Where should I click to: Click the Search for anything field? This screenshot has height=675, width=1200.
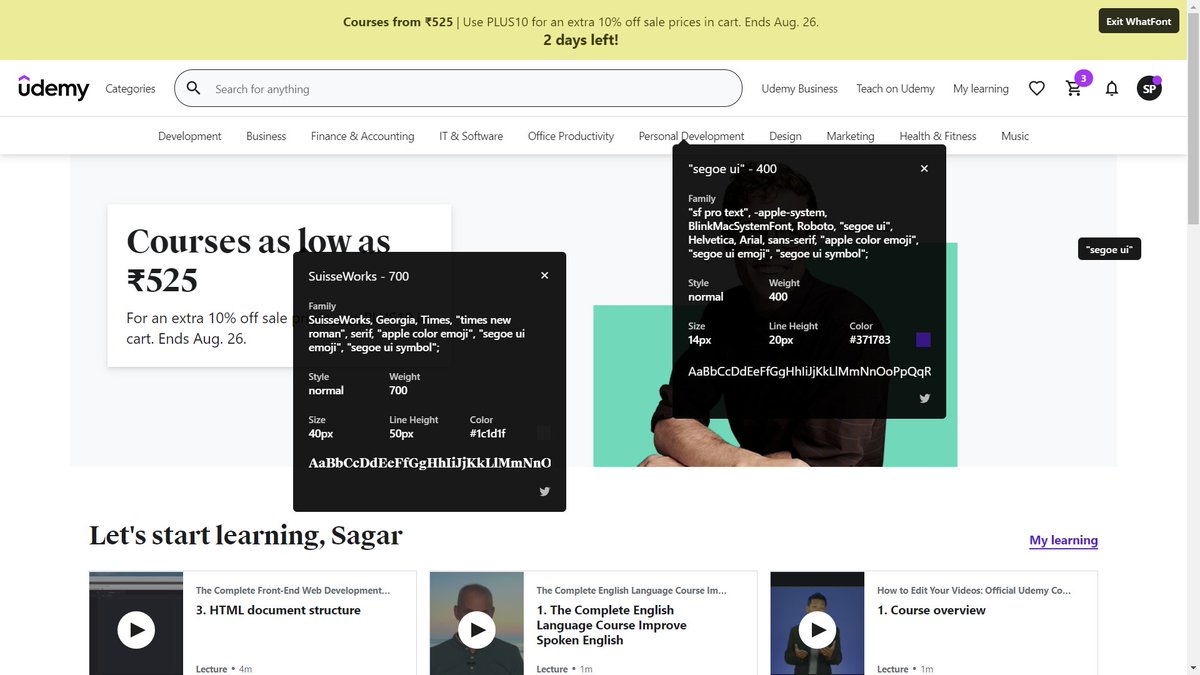click(458, 88)
